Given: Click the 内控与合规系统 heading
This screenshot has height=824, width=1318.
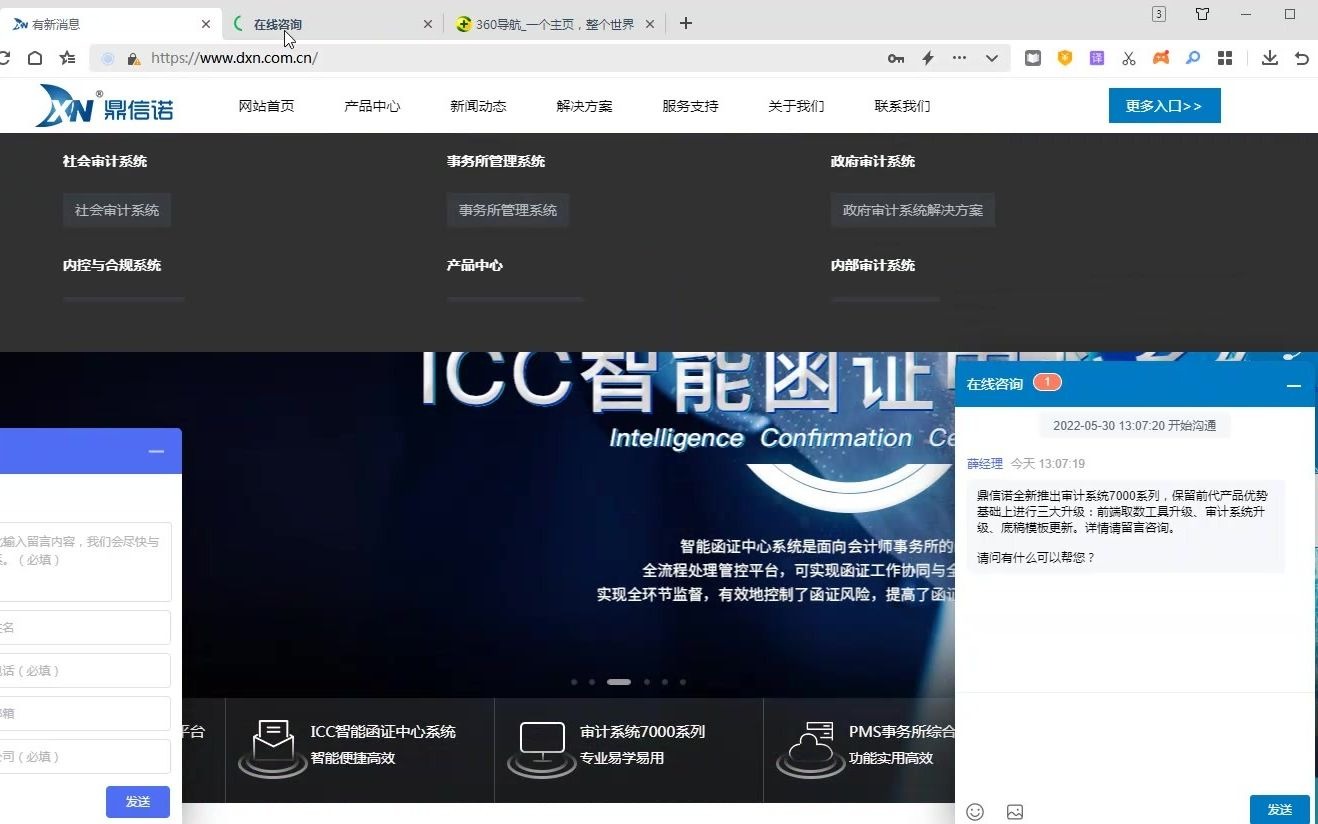Looking at the screenshot, I should click(x=112, y=265).
